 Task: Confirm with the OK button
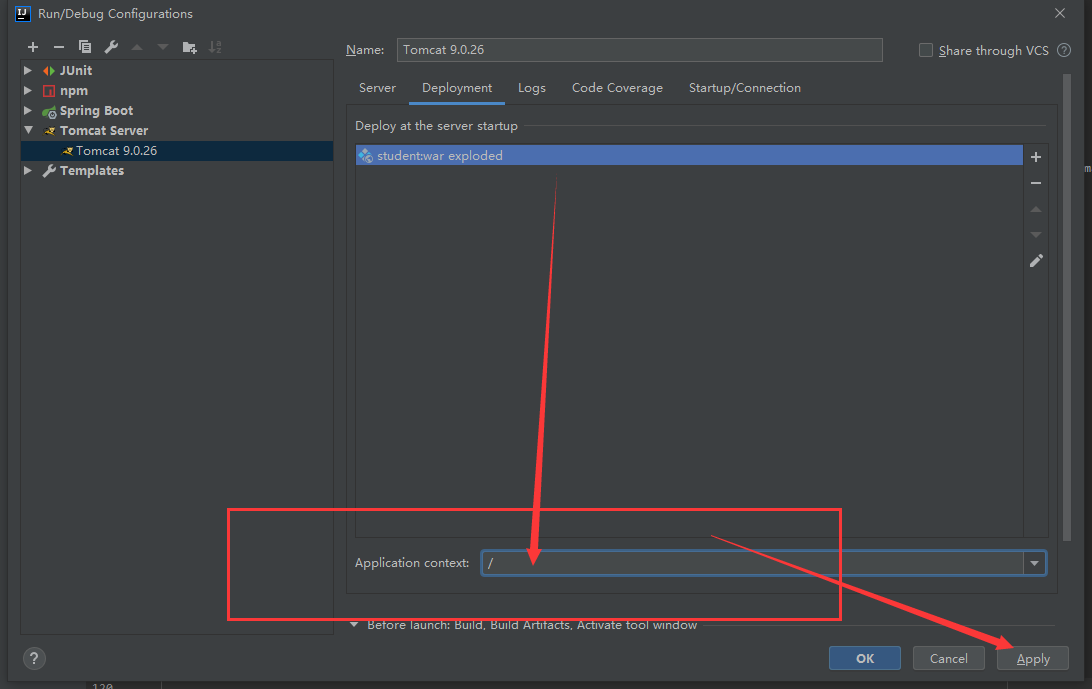pyautogui.click(x=865, y=658)
